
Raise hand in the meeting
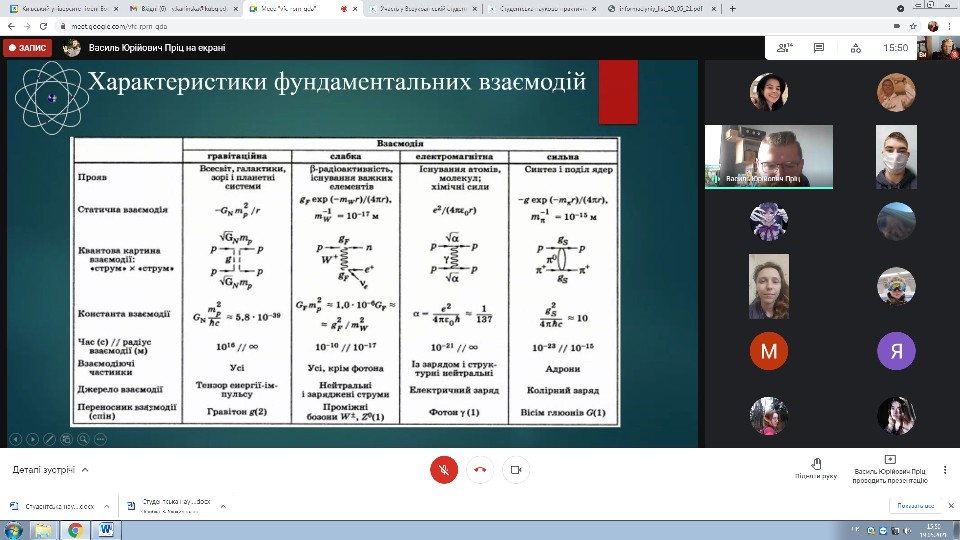coord(816,468)
